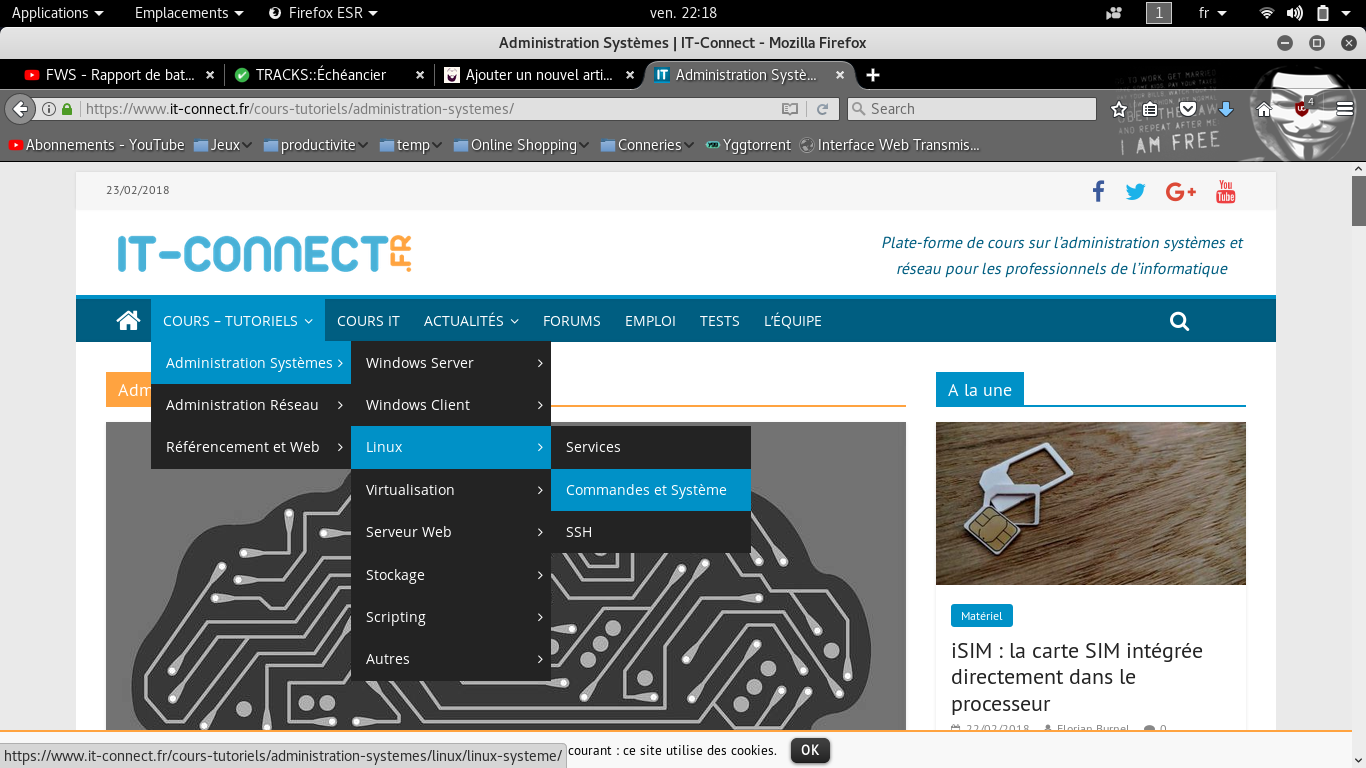The image size is (1366, 768).
Task: Show bookmarks list icon in toolbar
Action: tap(1151, 109)
